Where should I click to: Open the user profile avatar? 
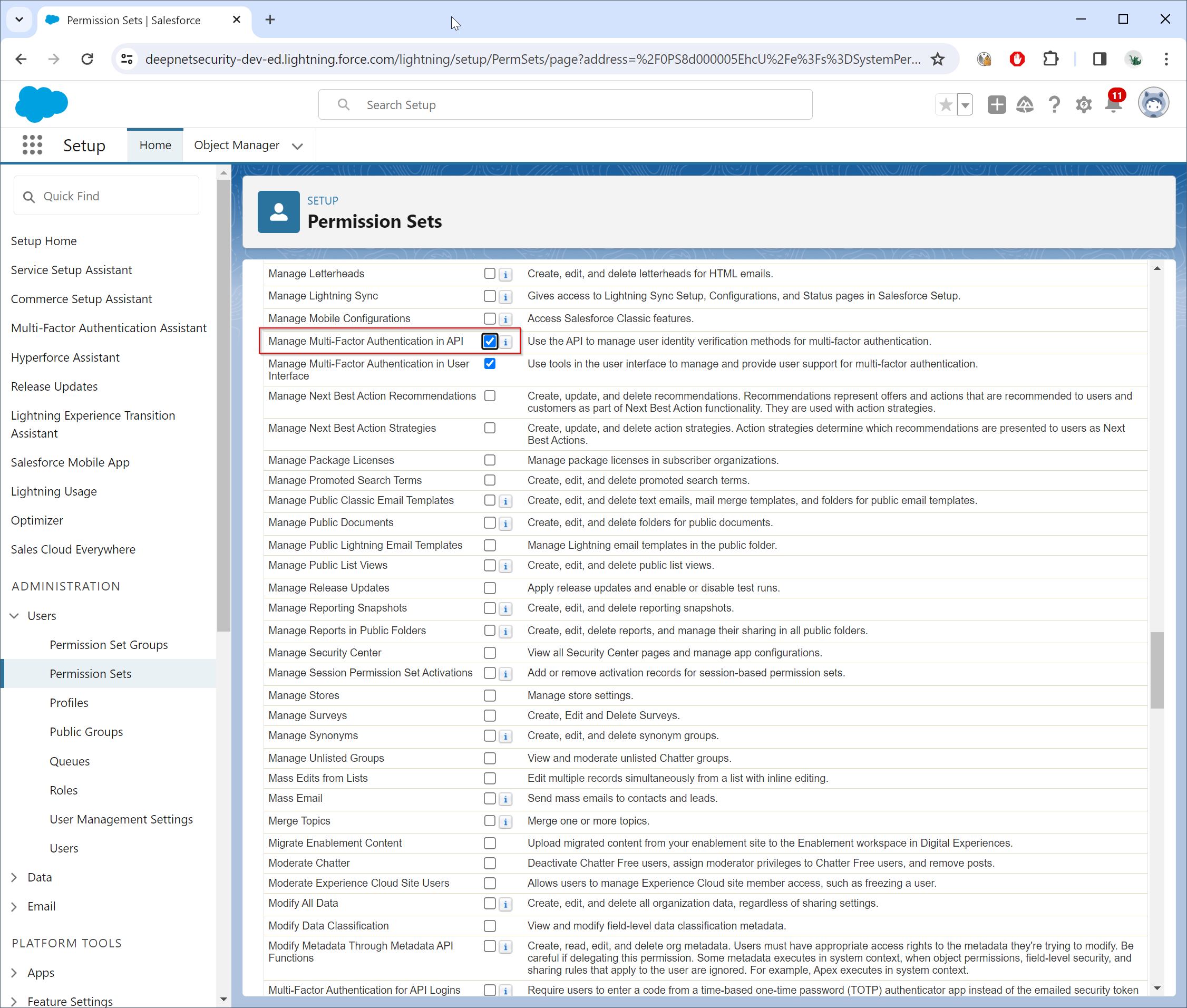click(x=1153, y=104)
